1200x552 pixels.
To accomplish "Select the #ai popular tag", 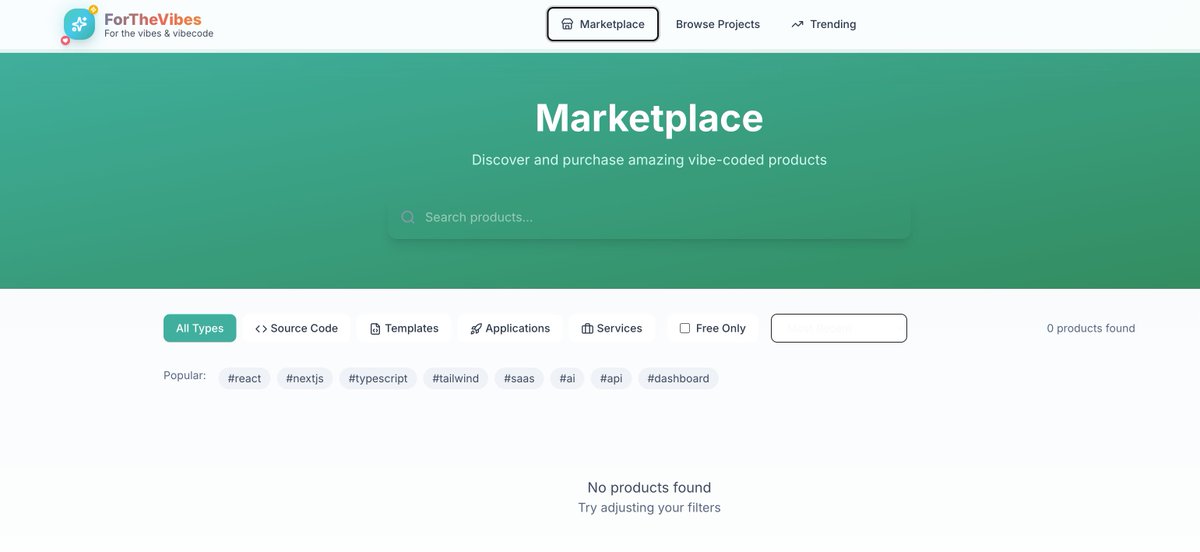I will point(567,378).
